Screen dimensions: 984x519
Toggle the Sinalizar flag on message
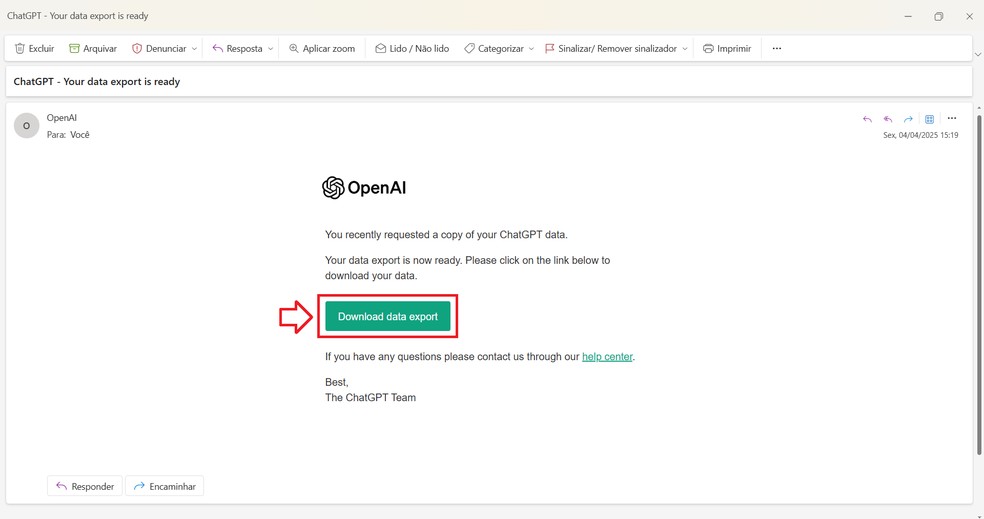(550, 48)
